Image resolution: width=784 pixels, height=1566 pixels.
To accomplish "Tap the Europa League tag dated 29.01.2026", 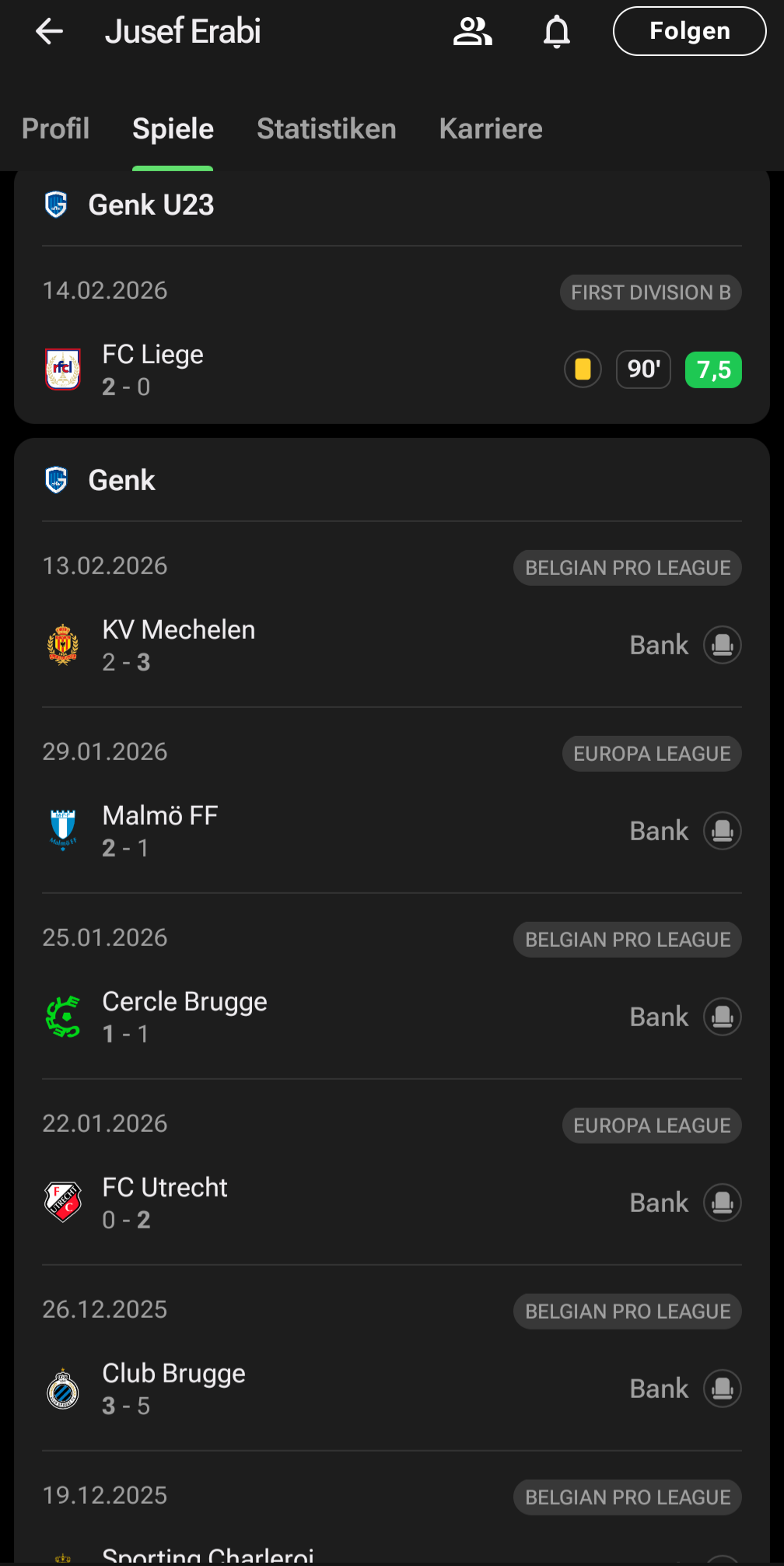I will point(651,754).
